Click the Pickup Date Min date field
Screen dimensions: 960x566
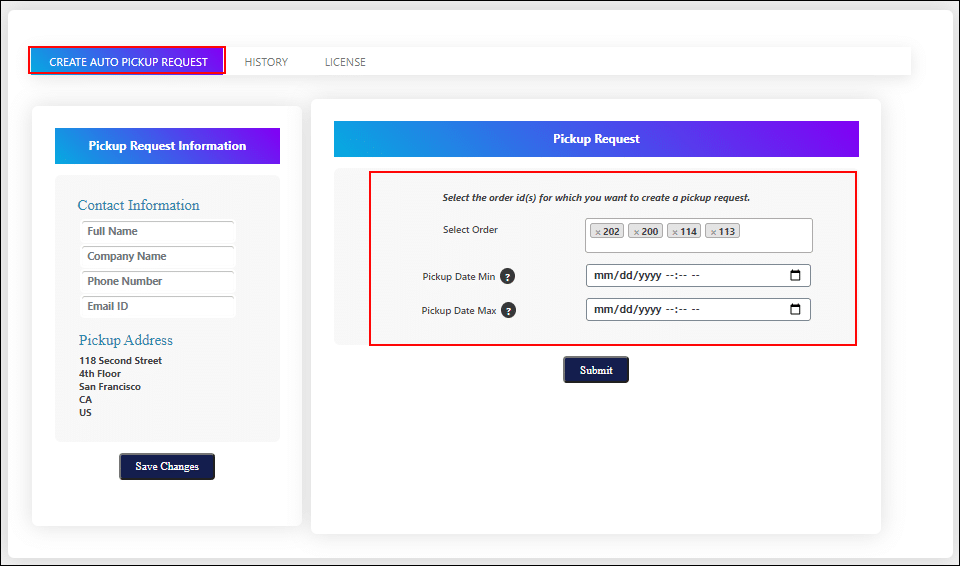click(x=680, y=276)
